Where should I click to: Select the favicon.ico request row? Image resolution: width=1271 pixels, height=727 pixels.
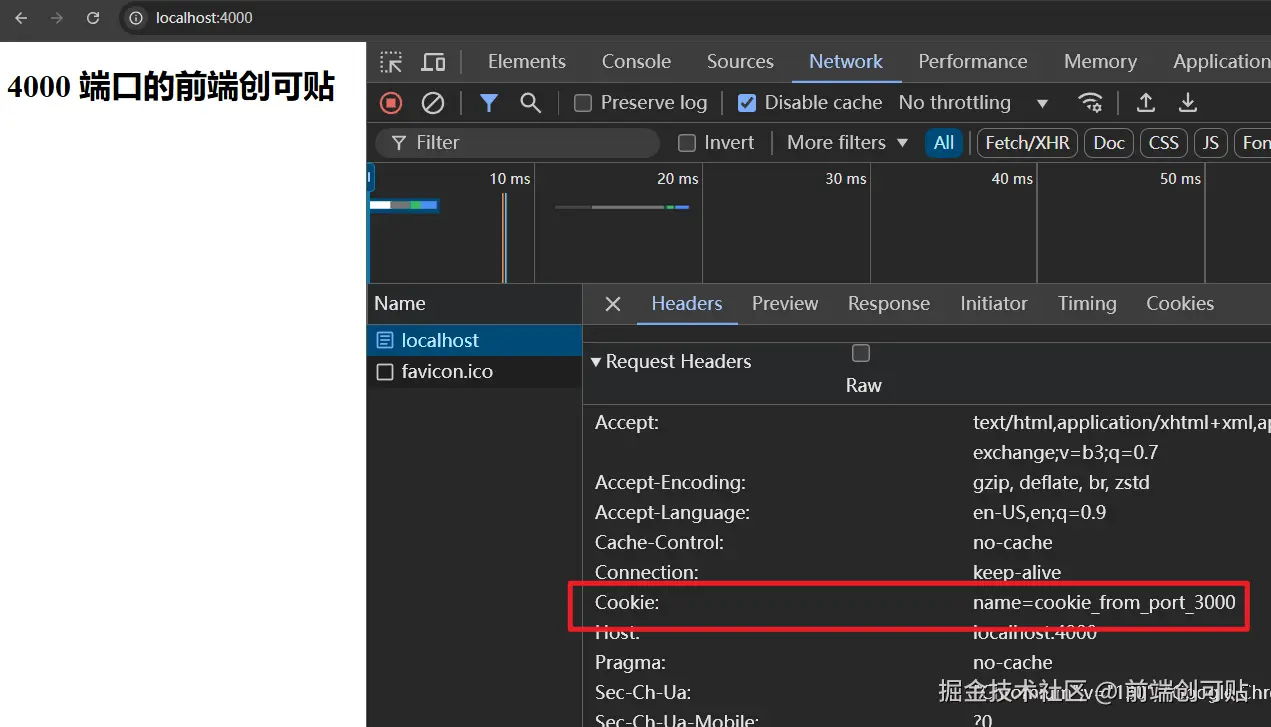click(x=474, y=372)
